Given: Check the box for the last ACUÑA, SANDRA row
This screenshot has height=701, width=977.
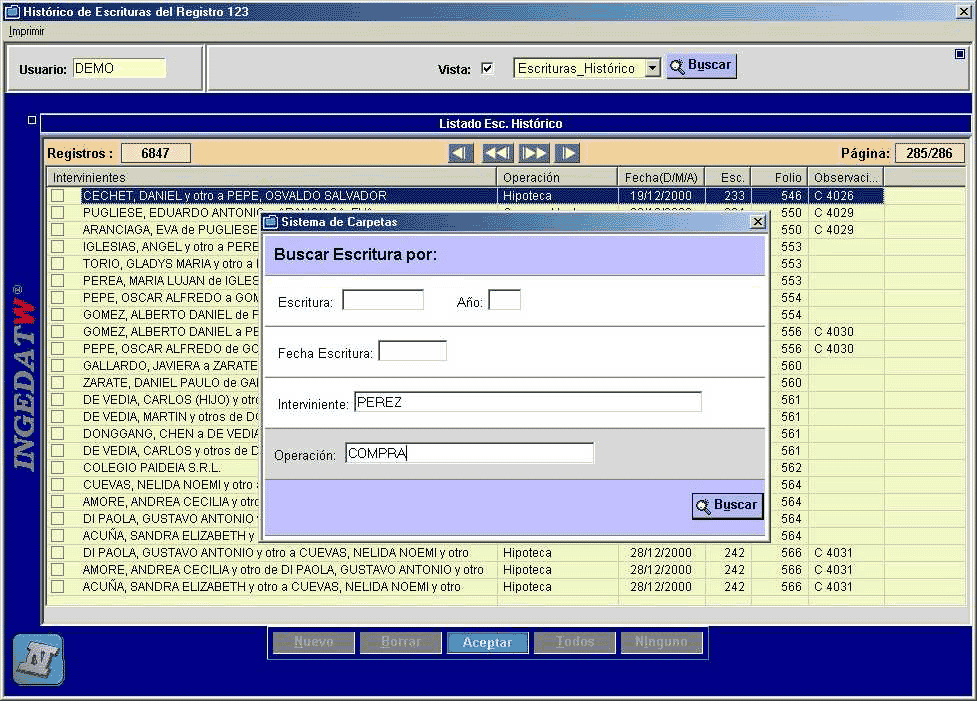Looking at the screenshot, I should click(58, 586).
